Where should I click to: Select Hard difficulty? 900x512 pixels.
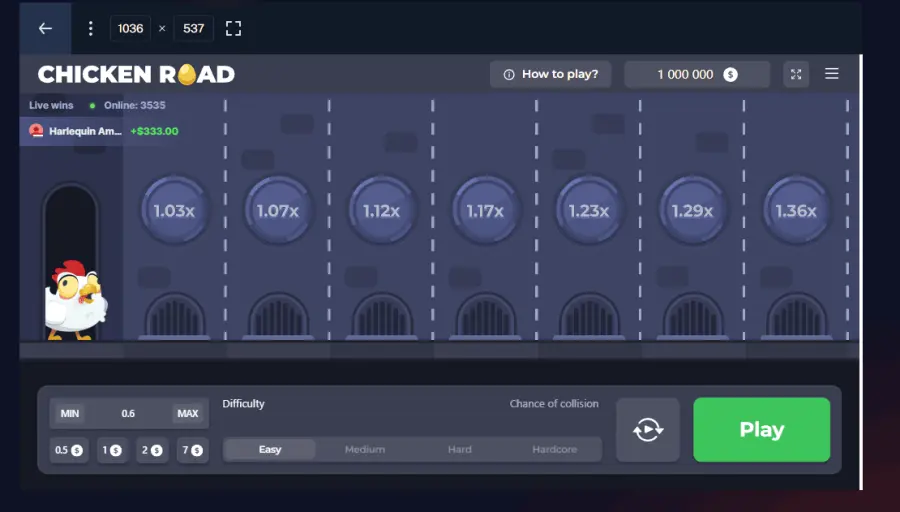460,449
